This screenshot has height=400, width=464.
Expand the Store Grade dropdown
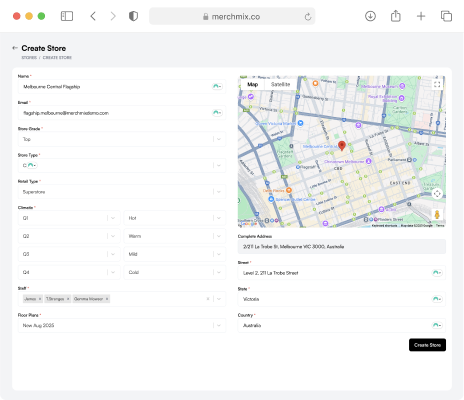[x=122, y=139]
